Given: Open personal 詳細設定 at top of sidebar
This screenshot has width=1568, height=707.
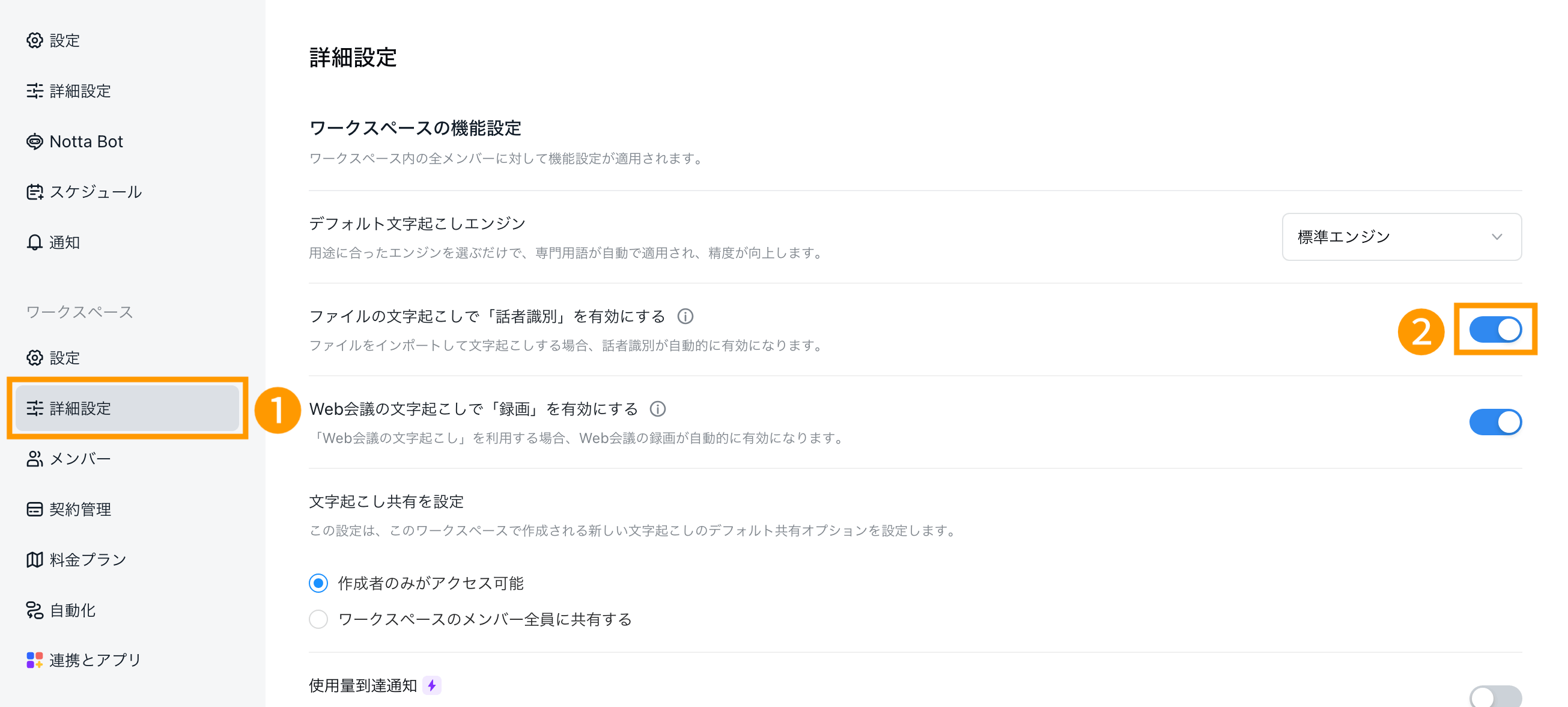Looking at the screenshot, I should (x=79, y=91).
